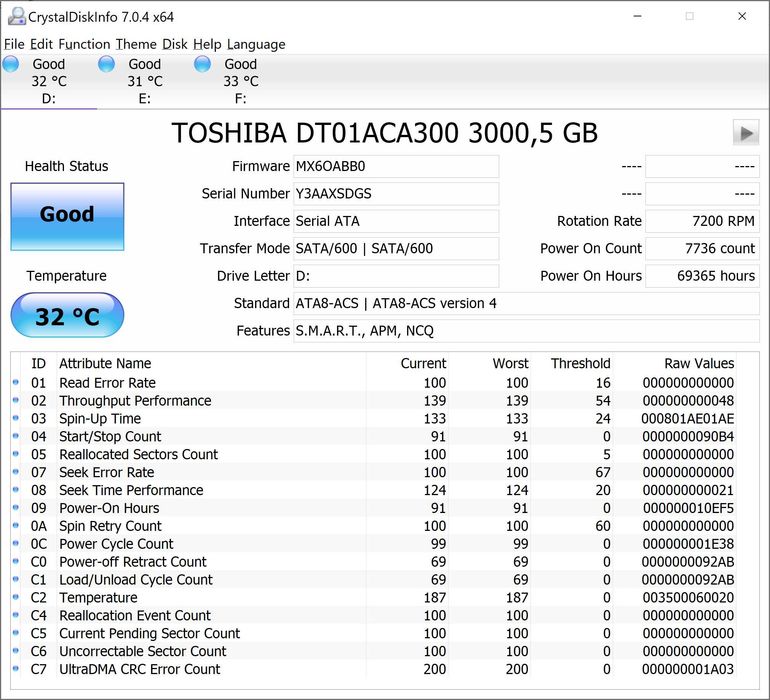Open the Function menu

point(84,44)
